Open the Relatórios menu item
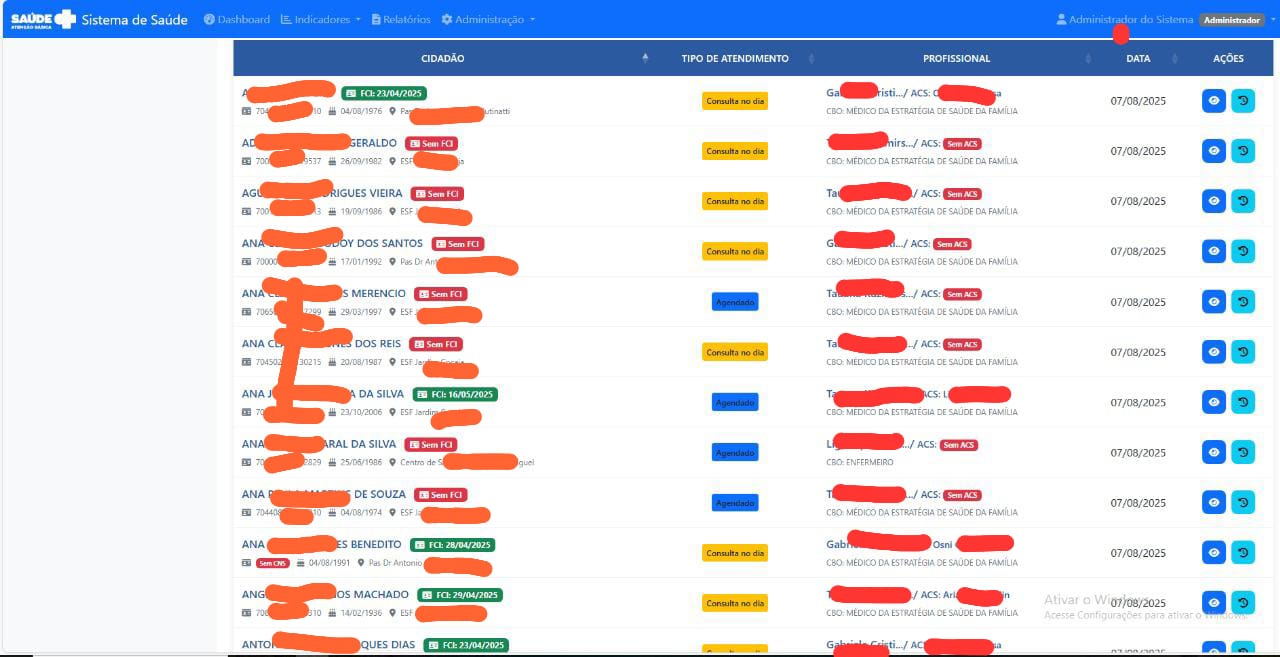The image size is (1280, 657). tap(400, 20)
